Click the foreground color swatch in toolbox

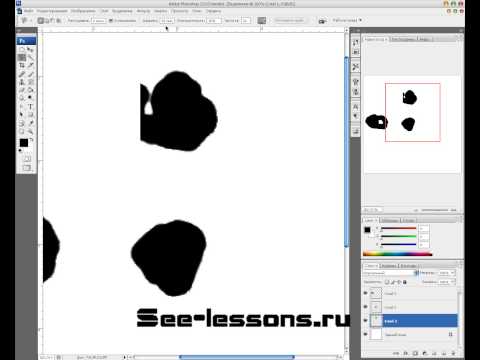[x=23, y=143]
